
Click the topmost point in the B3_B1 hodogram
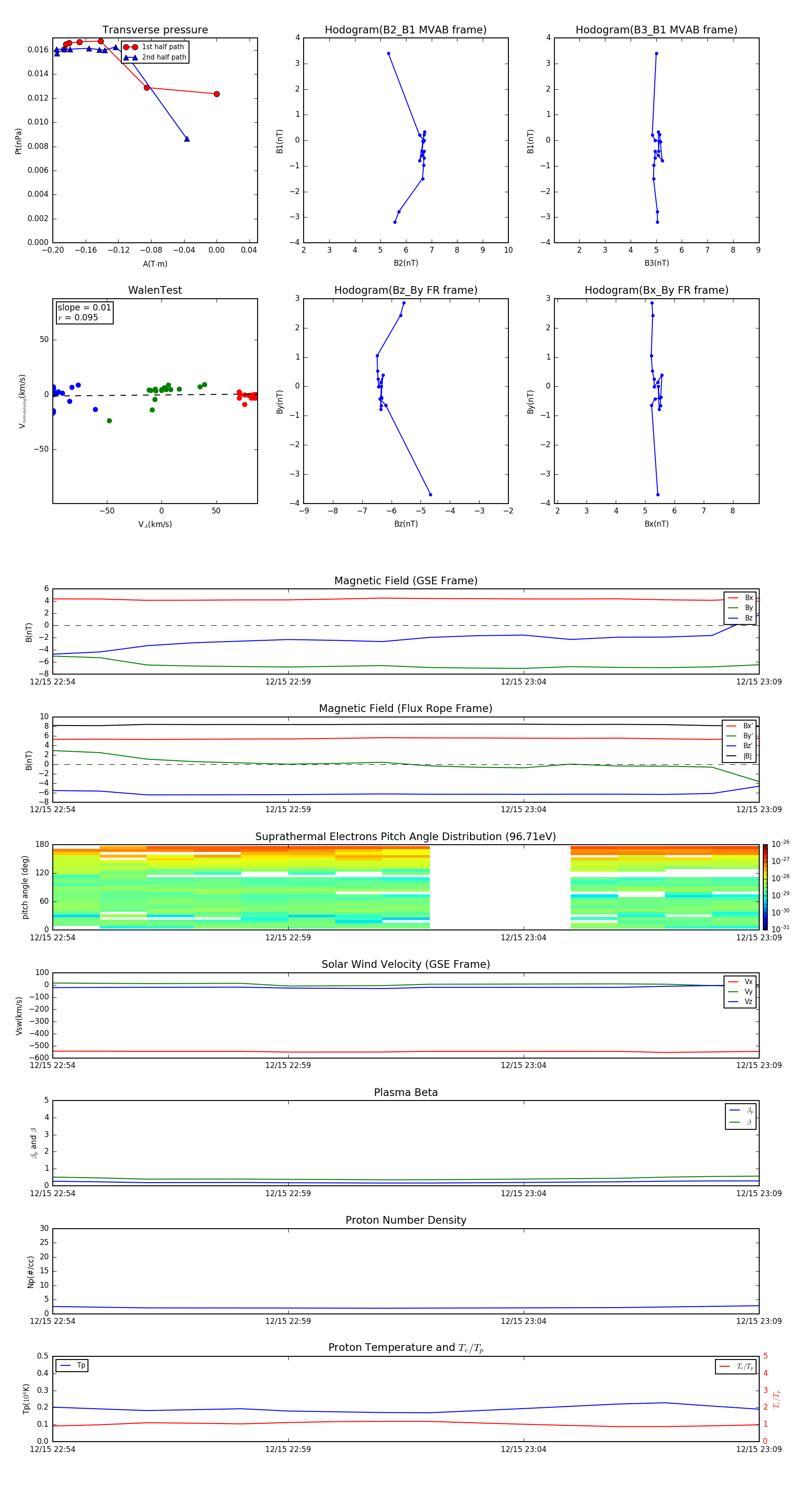[x=656, y=54]
